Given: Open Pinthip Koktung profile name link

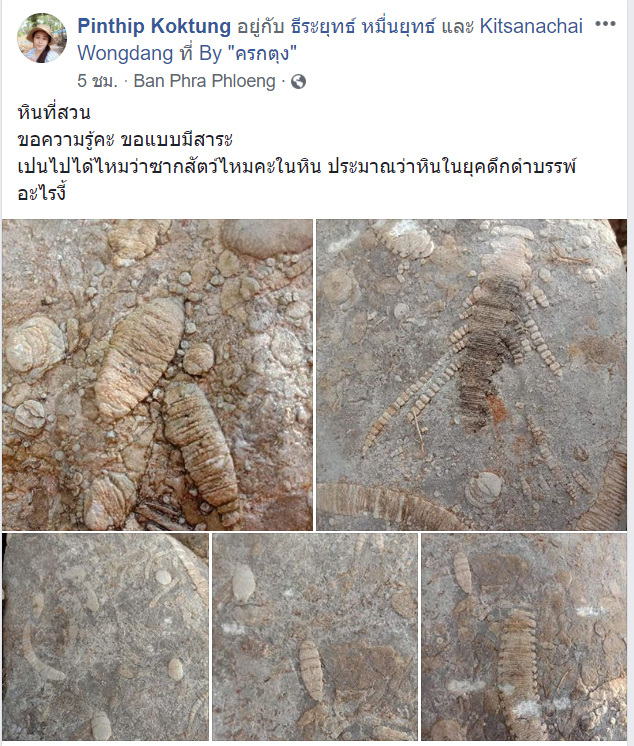Looking at the screenshot, I should pos(154,26).
